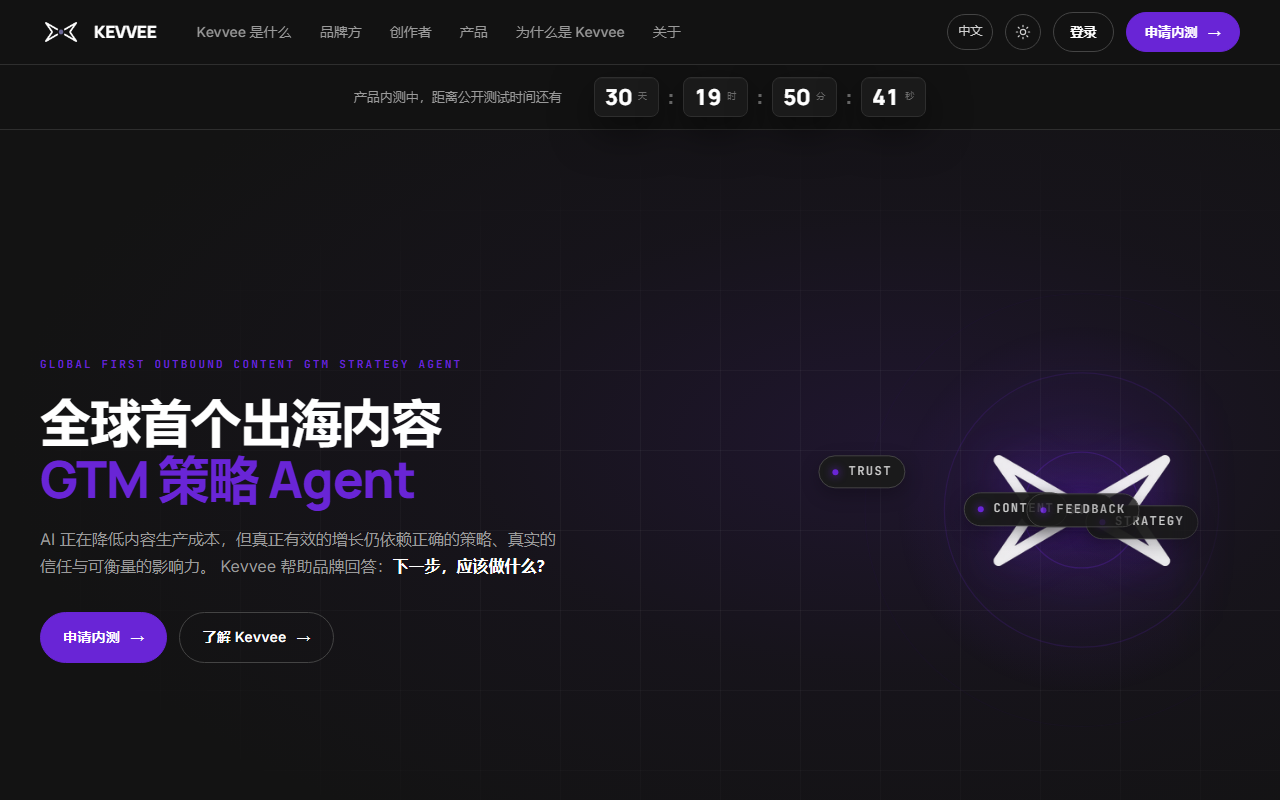1280x800 pixels.
Task: Click GLOBAL FIRST OUTBOUND CONTENT tagline
Action: click(251, 364)
